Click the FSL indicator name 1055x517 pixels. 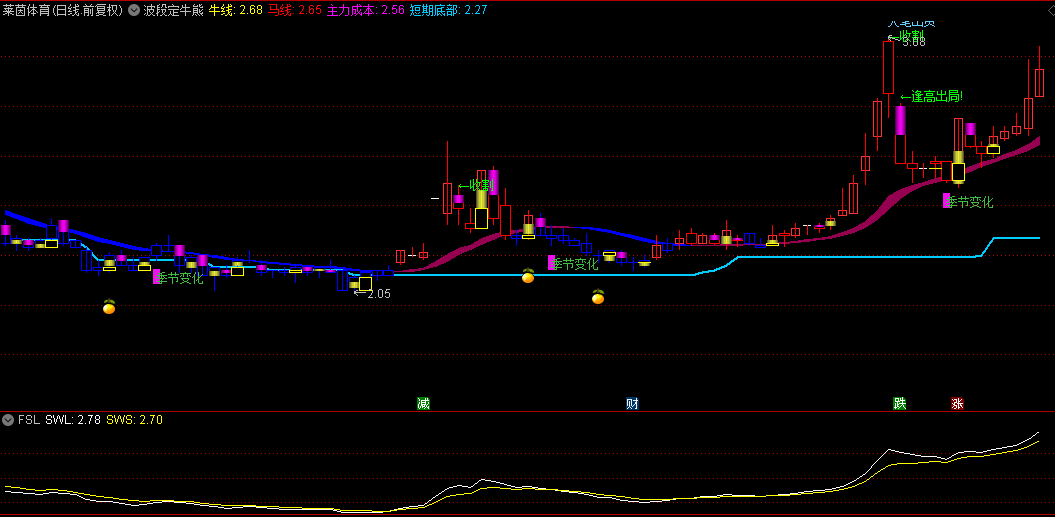(x=29, y=420)
